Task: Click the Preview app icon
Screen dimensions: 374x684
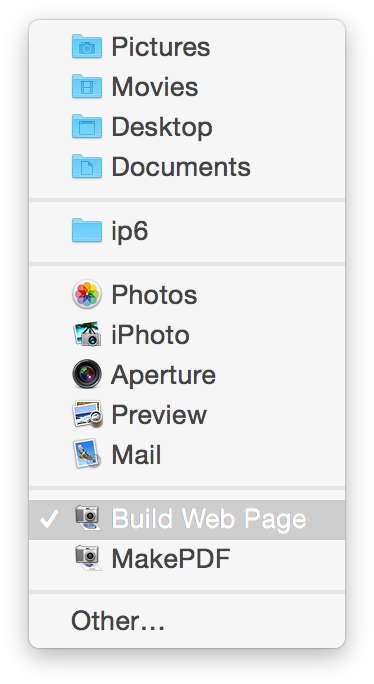Action: tap(87, 414)
